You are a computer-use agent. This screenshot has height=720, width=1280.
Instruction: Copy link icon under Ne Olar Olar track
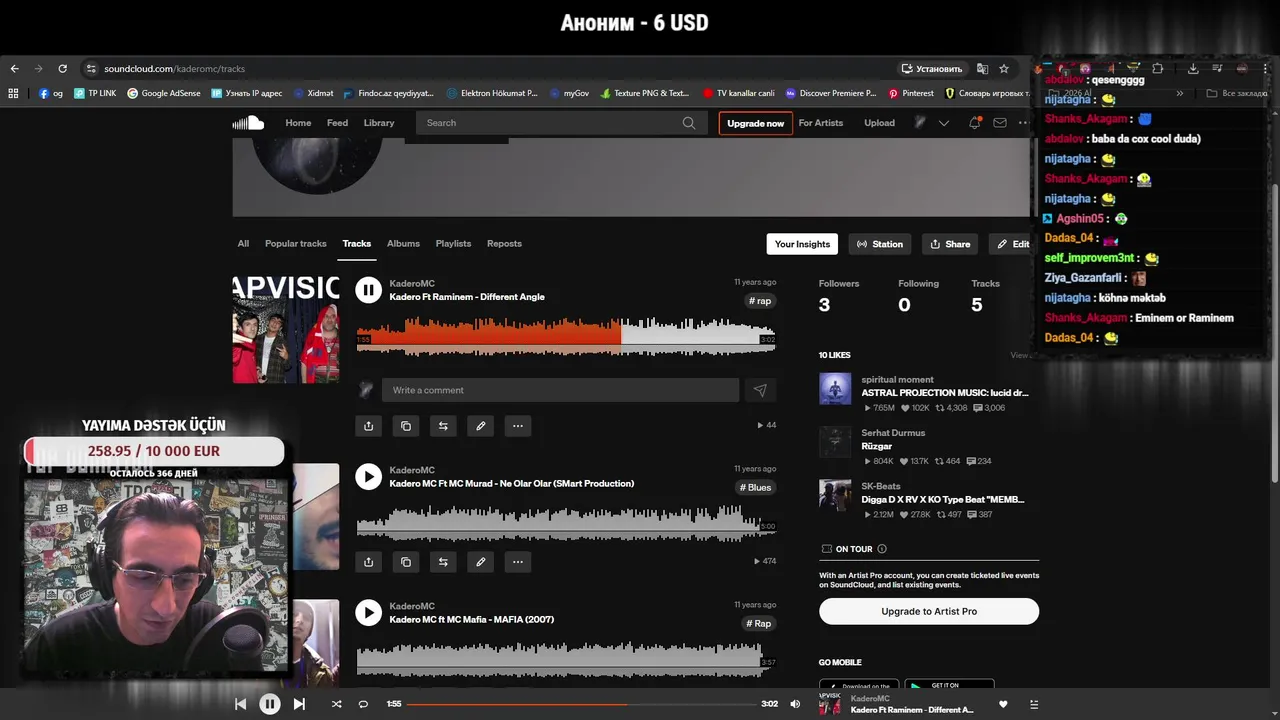(406, 562)
